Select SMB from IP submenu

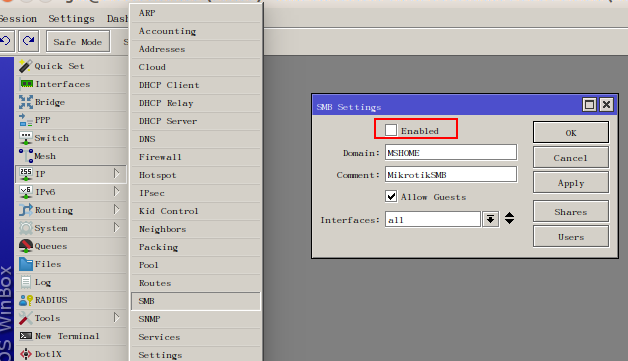[x=196, y=301]
